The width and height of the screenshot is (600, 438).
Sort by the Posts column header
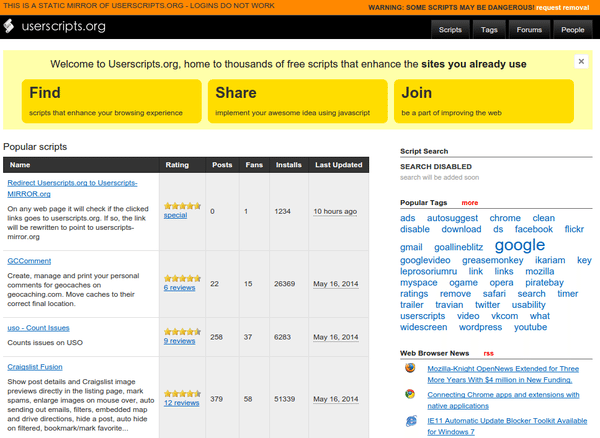[222, 165]
